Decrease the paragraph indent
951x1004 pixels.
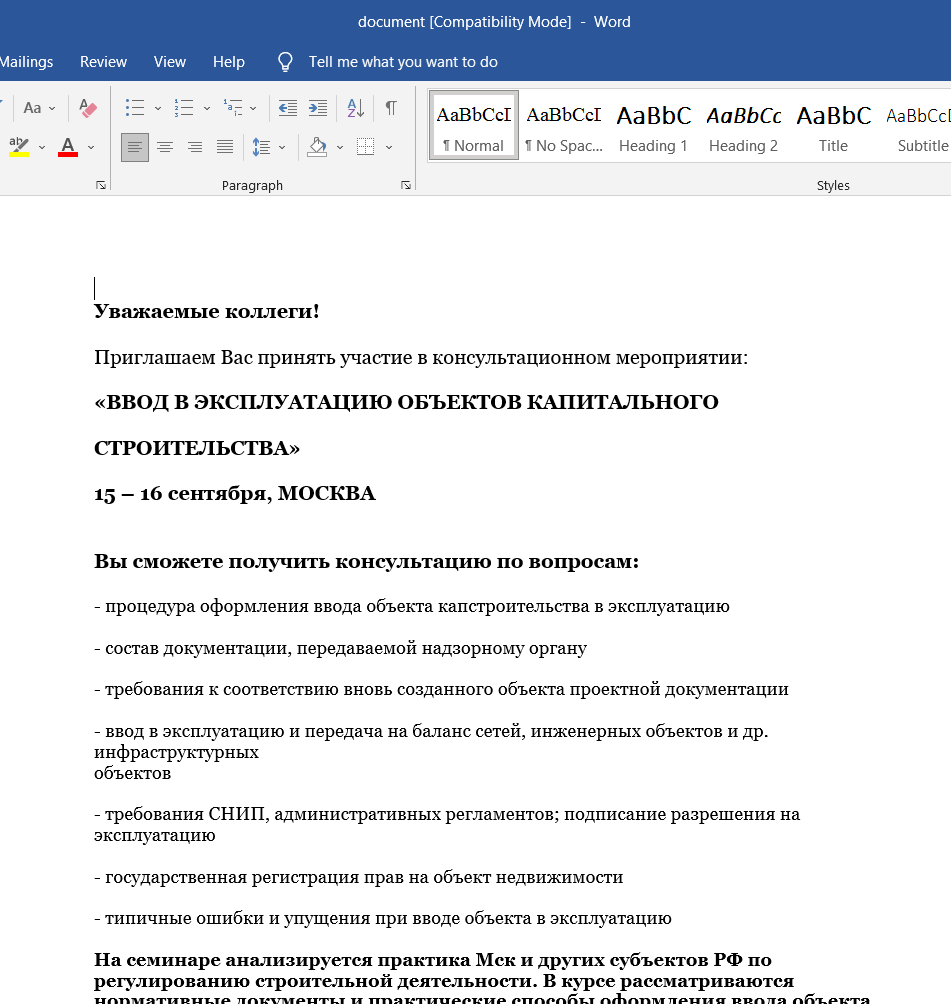[287, 108]
